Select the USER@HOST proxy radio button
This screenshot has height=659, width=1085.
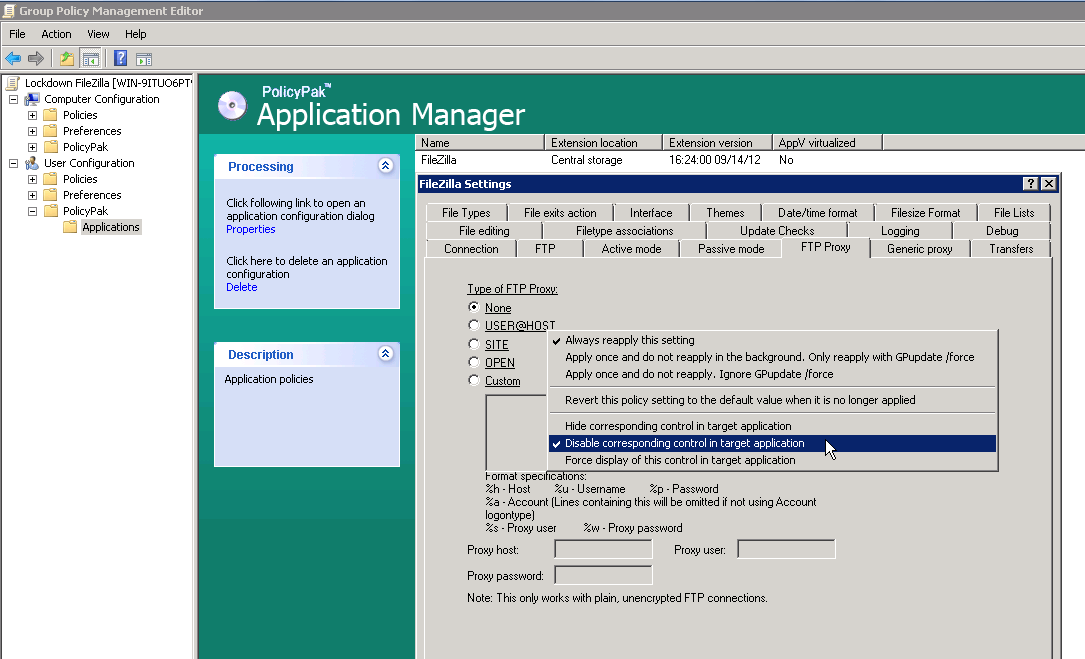474,325
